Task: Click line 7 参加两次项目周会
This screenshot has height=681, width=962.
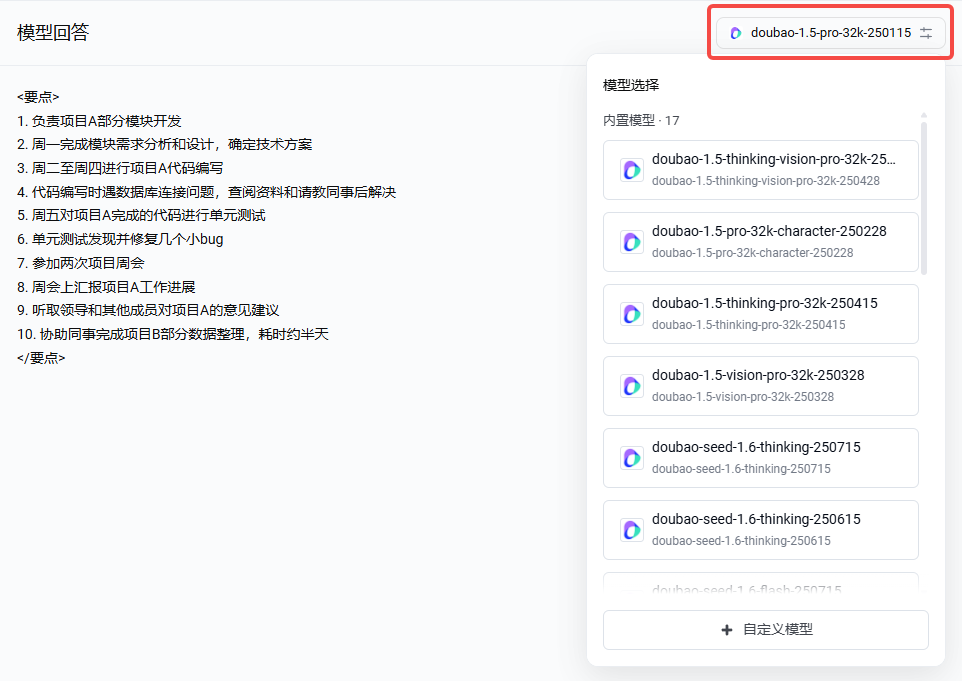Action: click(x=80, y=263)
